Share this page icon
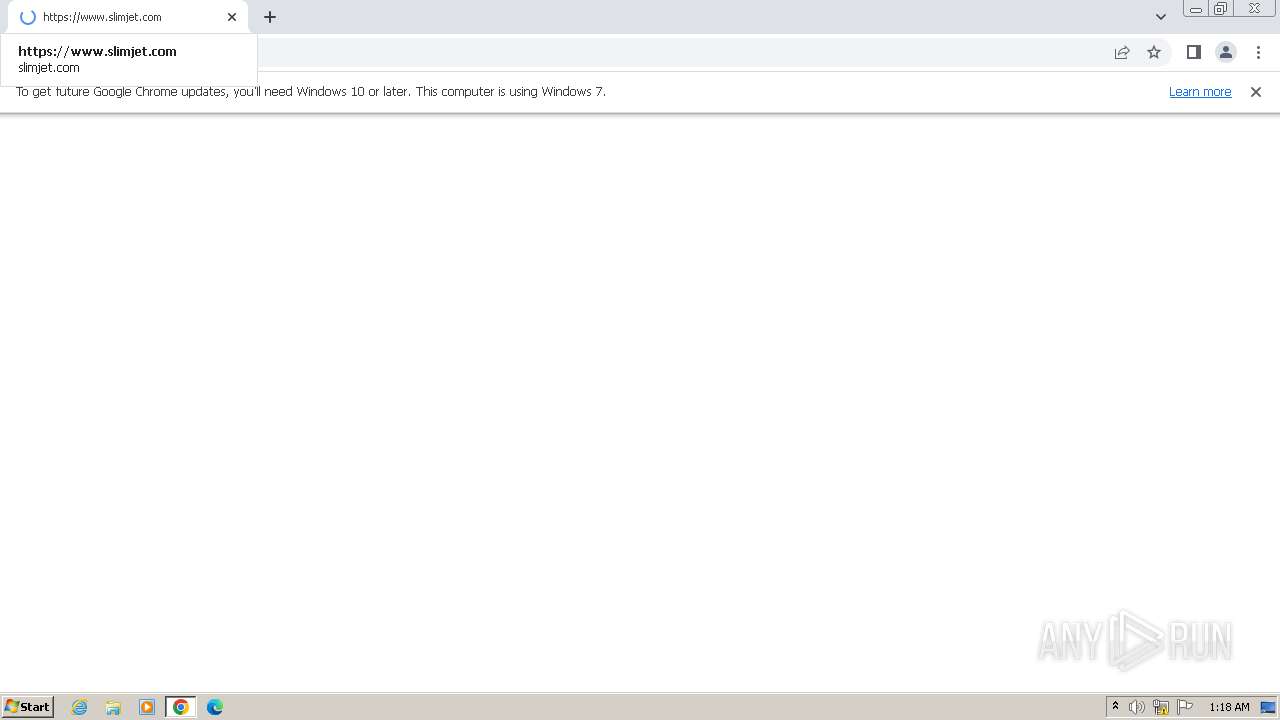Viewport: 1280px width, 720px height. (1122, 52)
